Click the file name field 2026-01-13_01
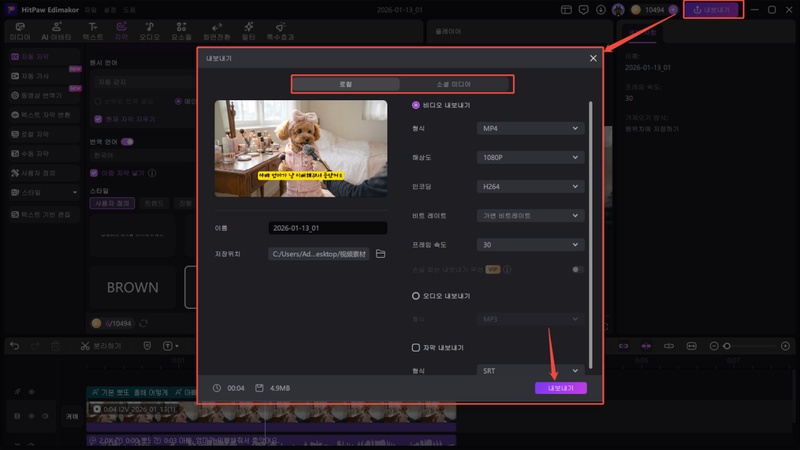800x450 pixels. [x=327, y=228]
